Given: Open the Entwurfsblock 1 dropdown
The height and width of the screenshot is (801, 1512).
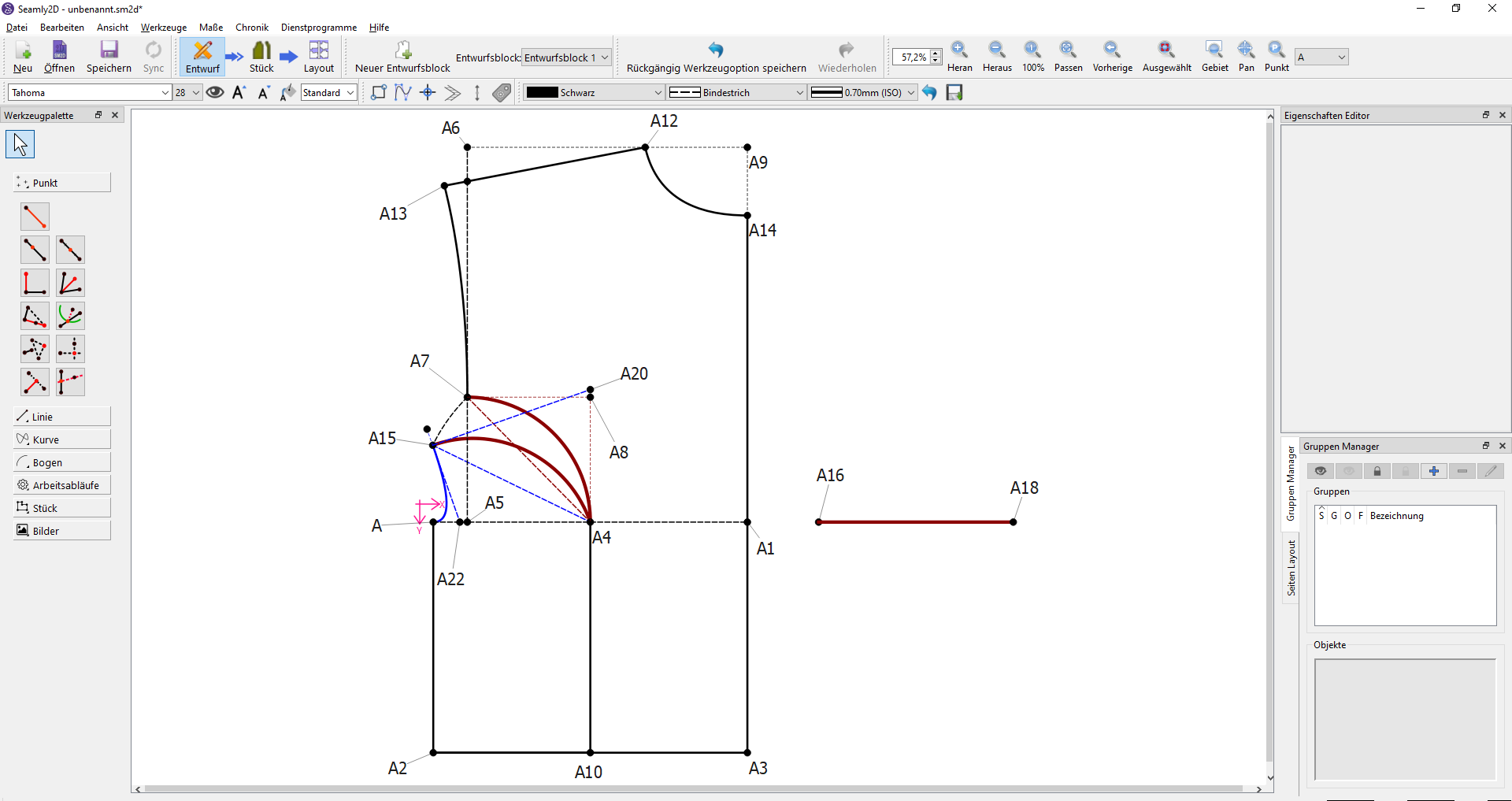Looking at the screenshot, I should coord(566,57).
